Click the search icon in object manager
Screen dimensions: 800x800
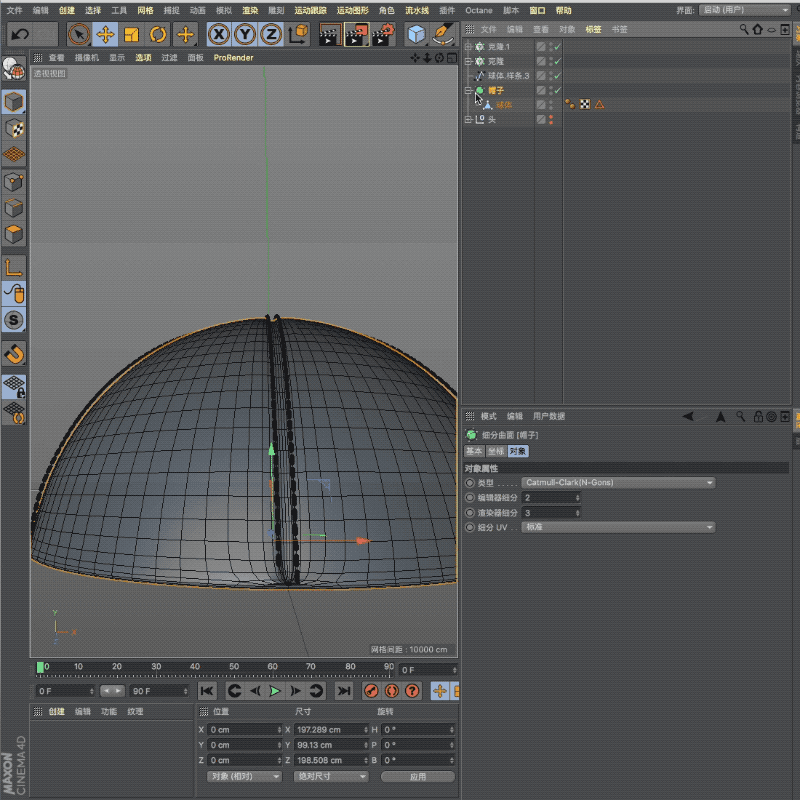[744, 29]
